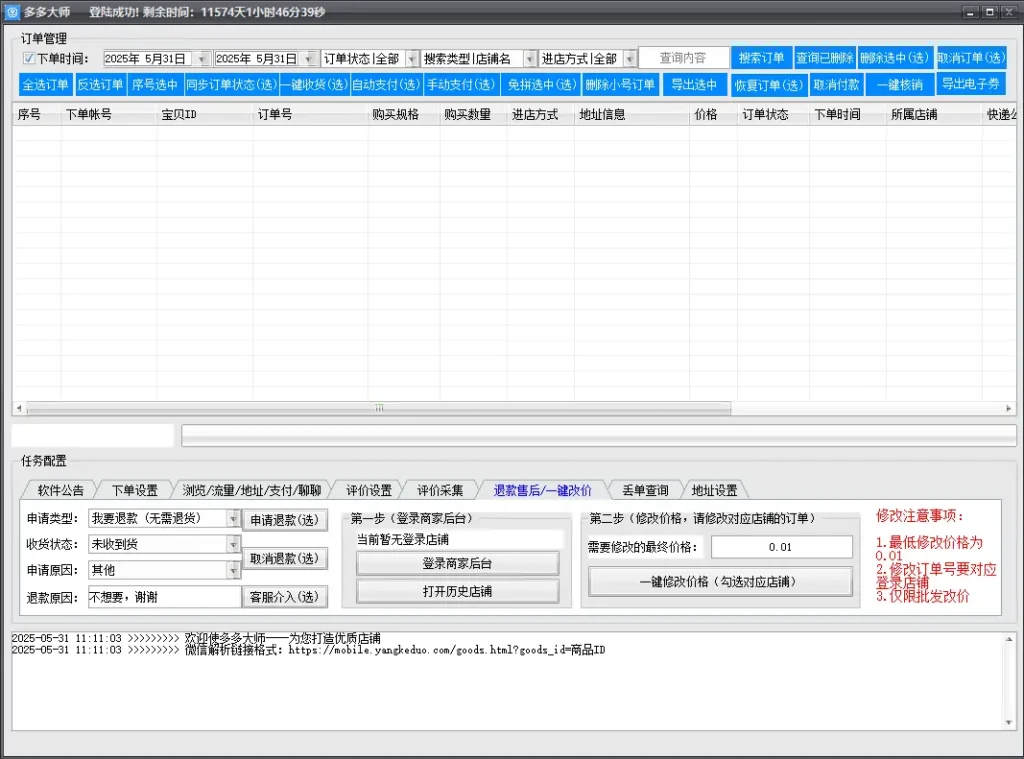Screen dimensions: 1024x759
Task: Open the start date picker dropdown
Action: 202,59
